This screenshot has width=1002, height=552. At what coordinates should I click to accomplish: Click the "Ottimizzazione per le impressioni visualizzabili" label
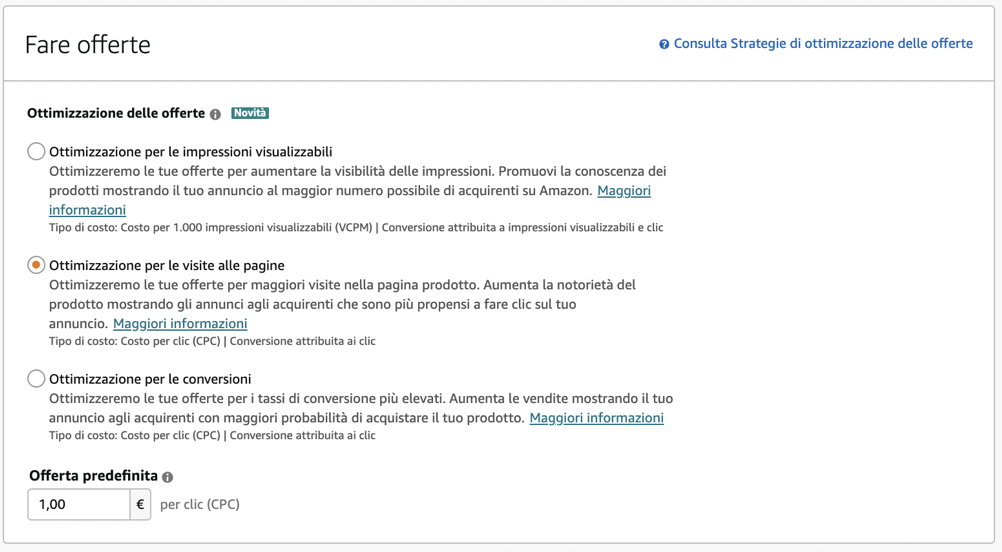click(190, 152)
